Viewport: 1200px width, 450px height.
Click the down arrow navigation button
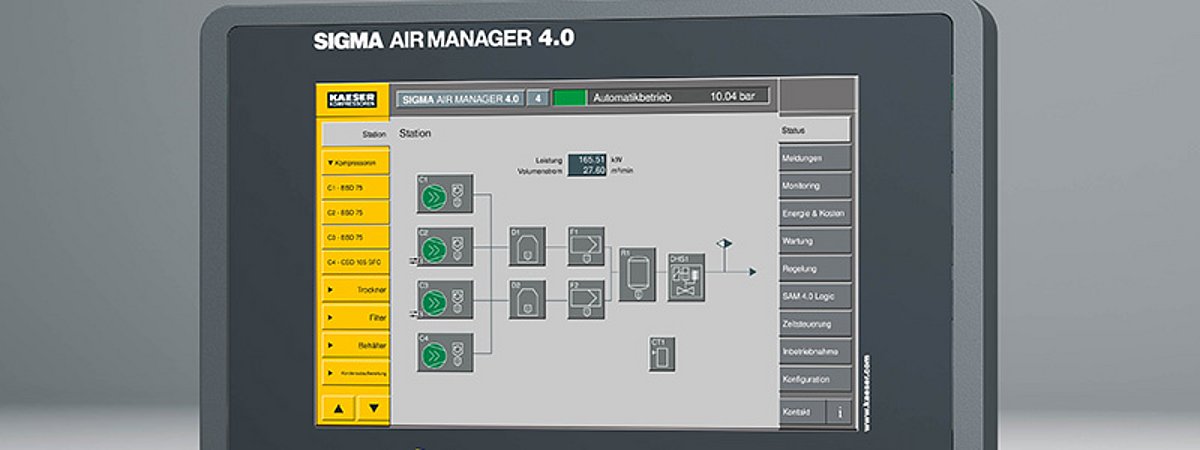(x=373, y=408)
